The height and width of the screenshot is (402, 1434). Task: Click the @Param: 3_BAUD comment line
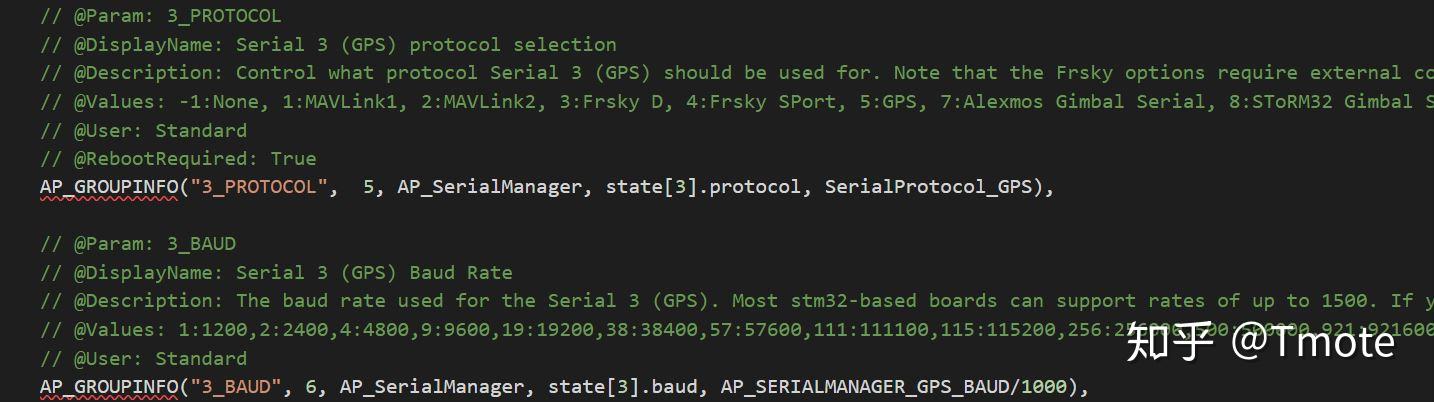point(138,244)
